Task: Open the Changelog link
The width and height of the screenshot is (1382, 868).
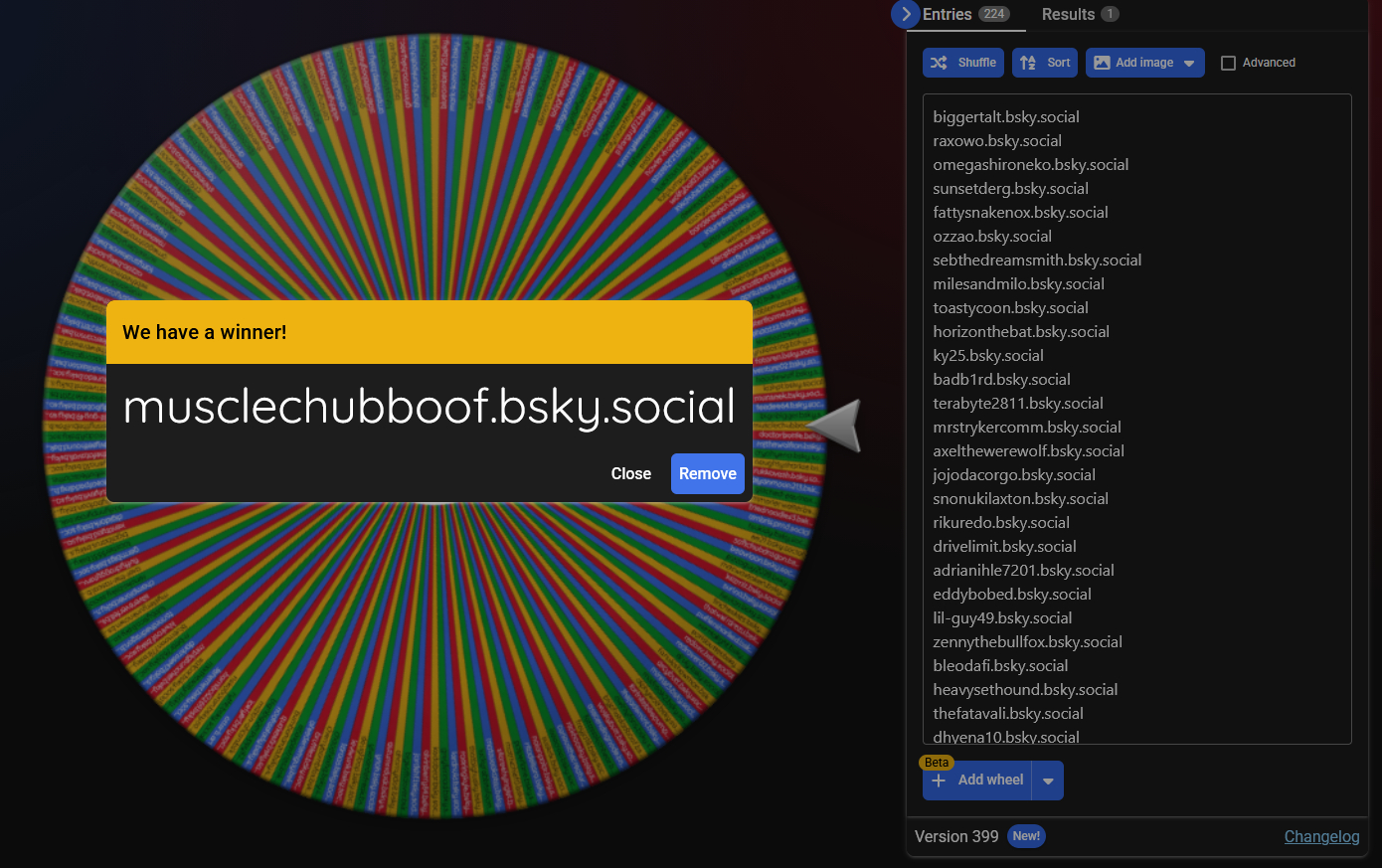Action: tap(1321, 836)
